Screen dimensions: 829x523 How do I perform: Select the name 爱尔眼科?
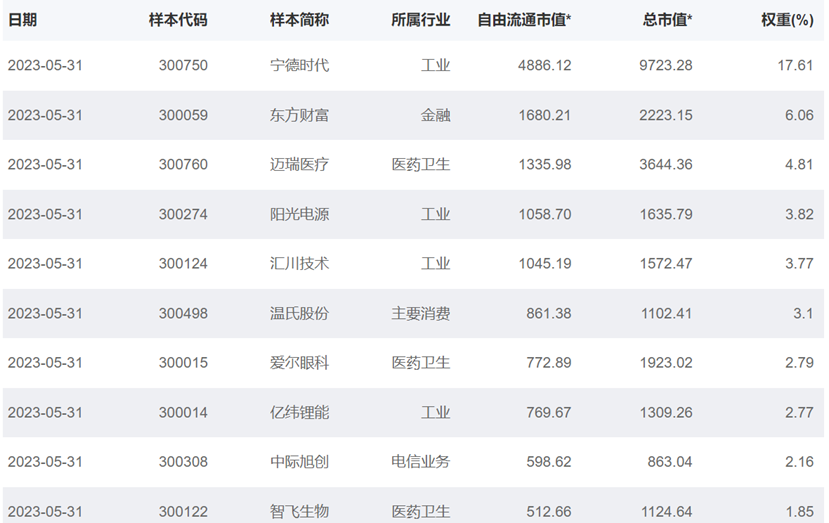tap(299, 363)
